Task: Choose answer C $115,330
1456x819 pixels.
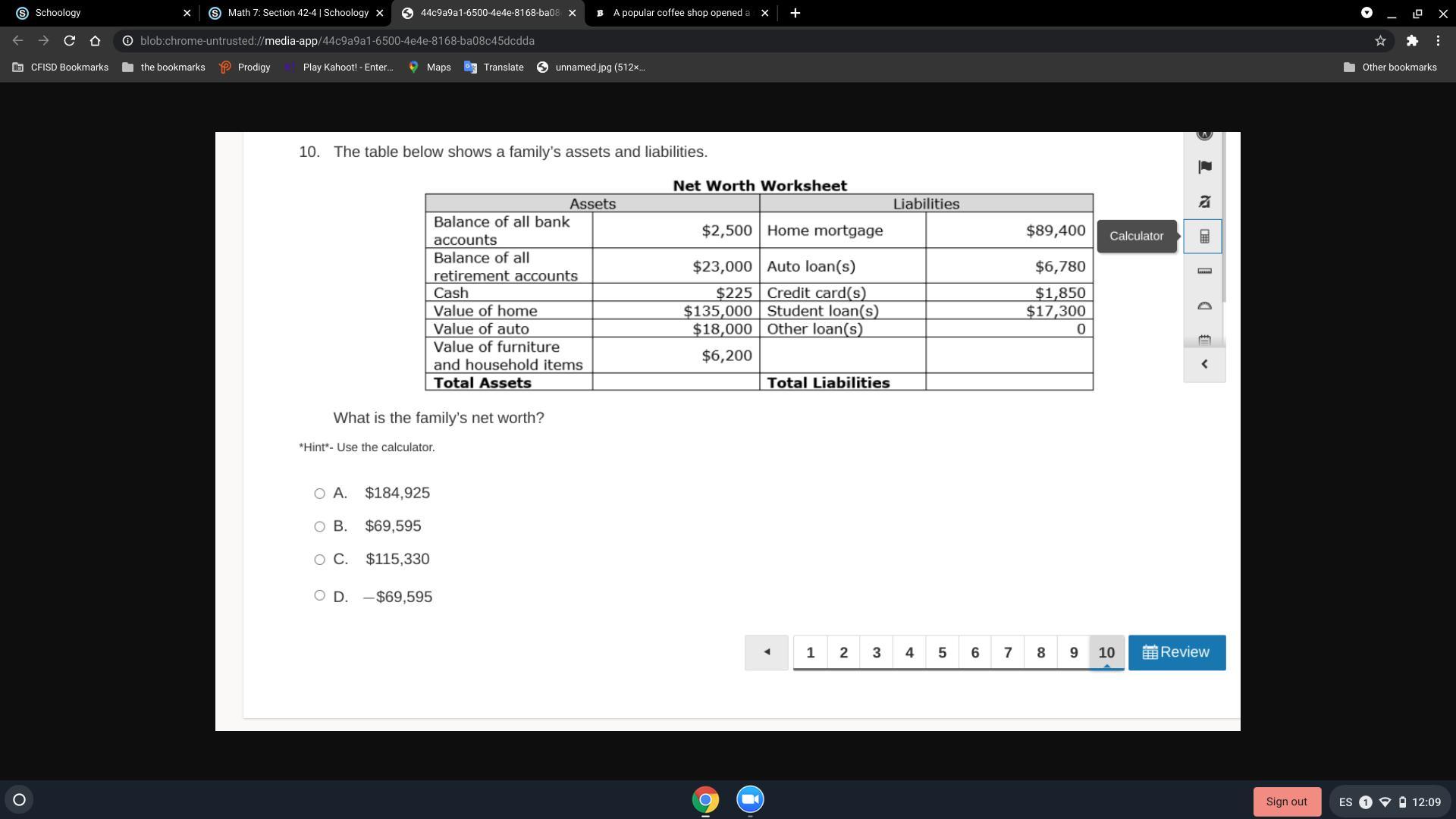Action: (319, 560)
